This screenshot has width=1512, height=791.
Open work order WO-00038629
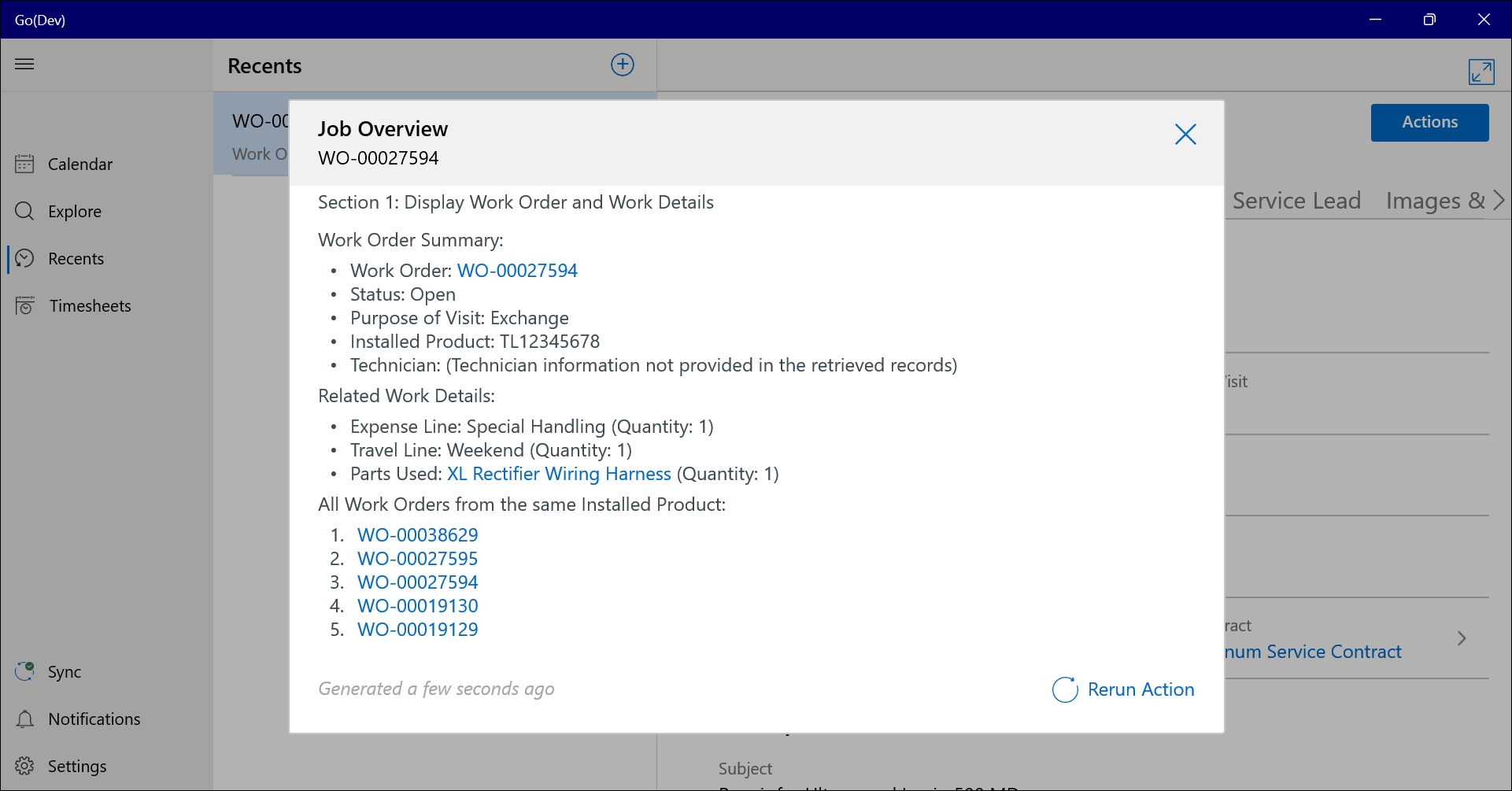417,535
